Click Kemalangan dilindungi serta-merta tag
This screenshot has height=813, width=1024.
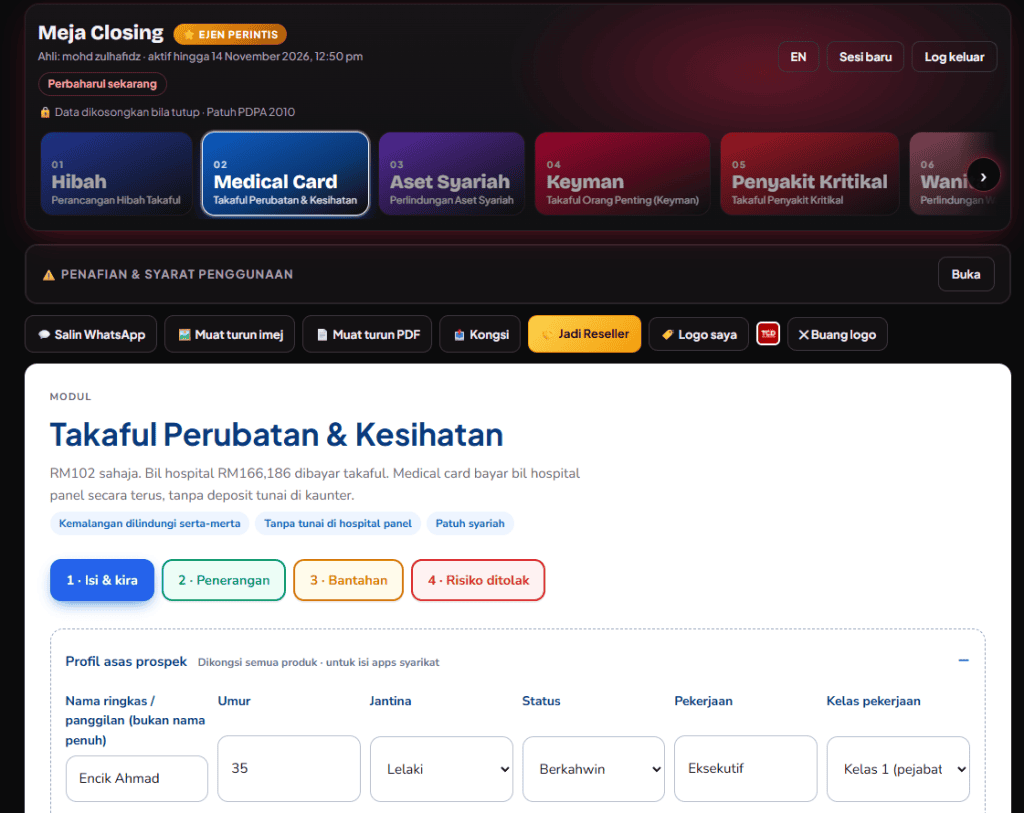(x=150, y=523)
